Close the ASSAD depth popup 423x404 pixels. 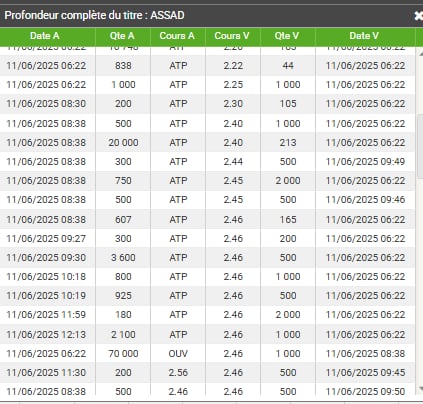point(418,16)
